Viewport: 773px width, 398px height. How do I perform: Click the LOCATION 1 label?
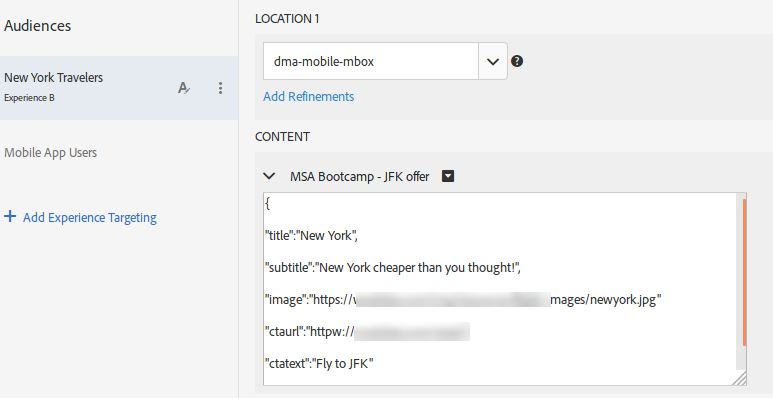point(287,19)
